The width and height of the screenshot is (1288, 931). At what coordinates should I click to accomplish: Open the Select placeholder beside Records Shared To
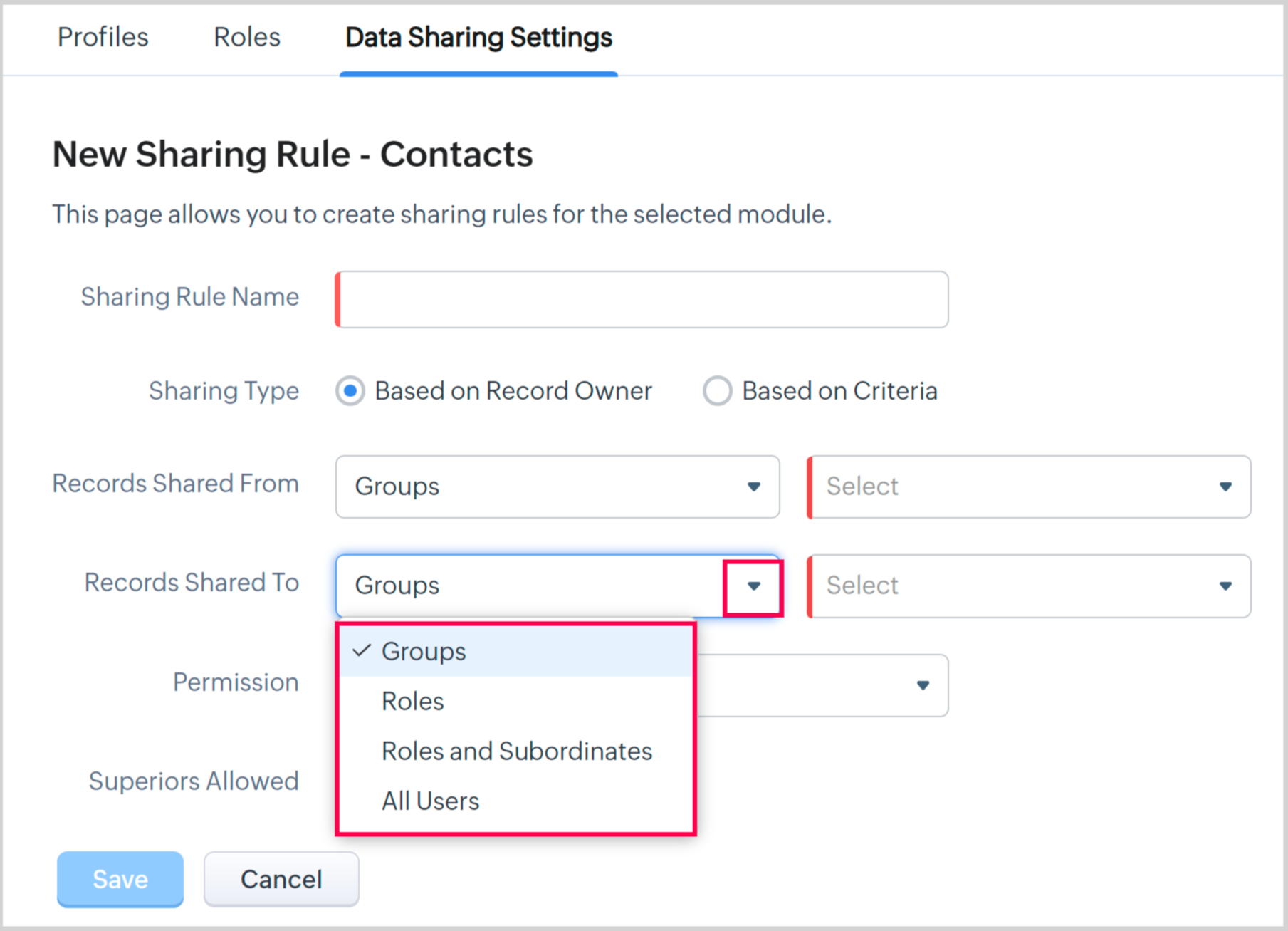(1011, 586)
